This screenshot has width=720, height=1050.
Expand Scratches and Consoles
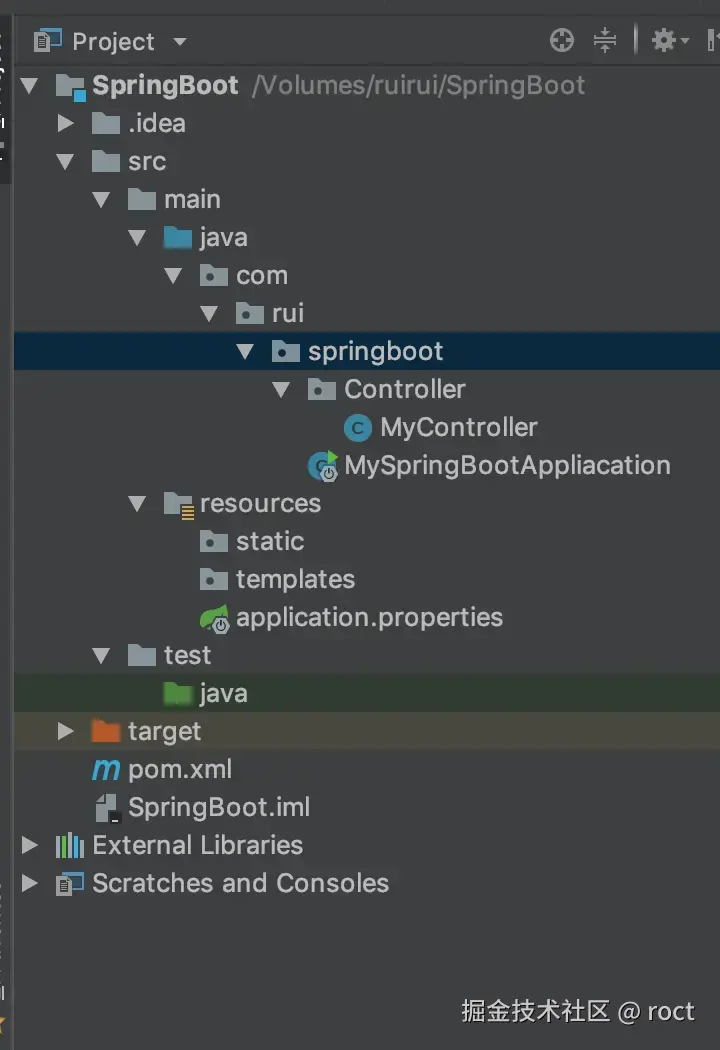pyautogui.click(x=29, y=883)
